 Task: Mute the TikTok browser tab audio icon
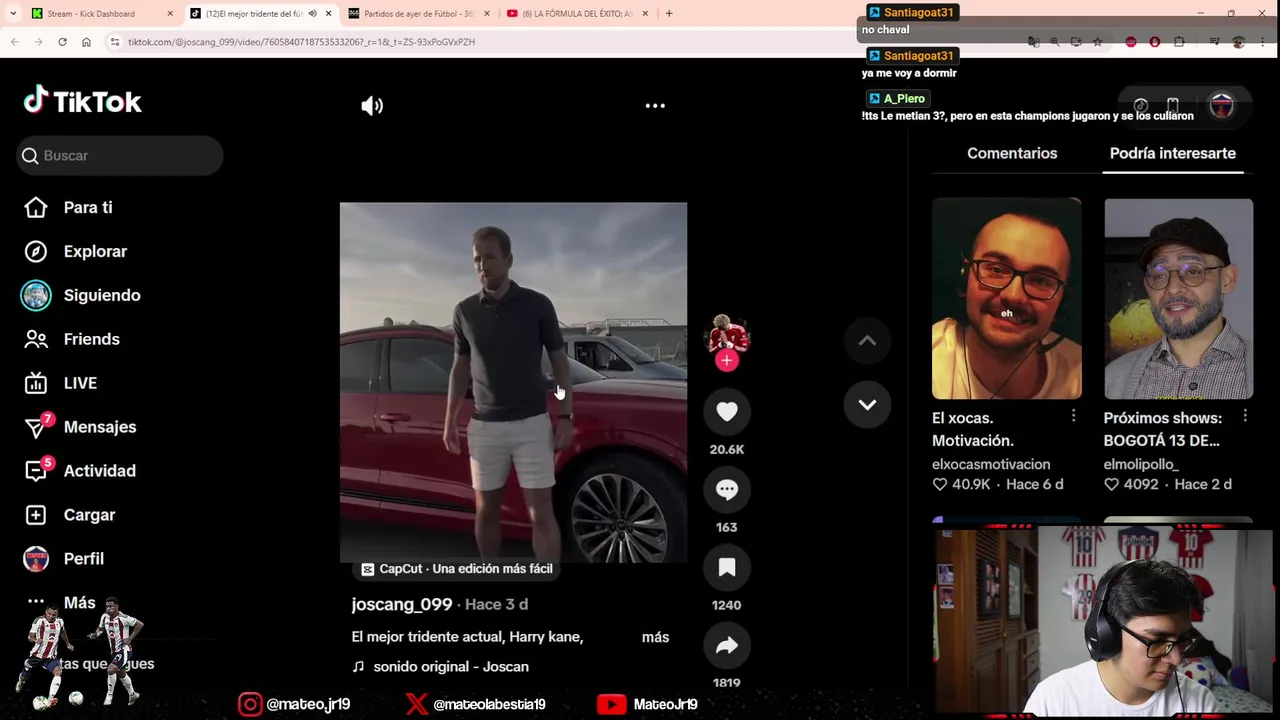click(x=312, y=13)
